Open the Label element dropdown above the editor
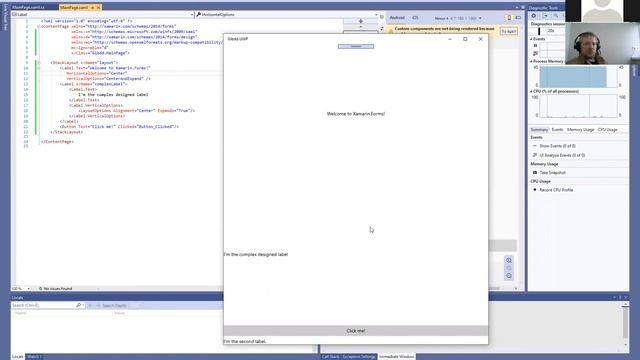The image size is (640, 360). pos(102,14)
